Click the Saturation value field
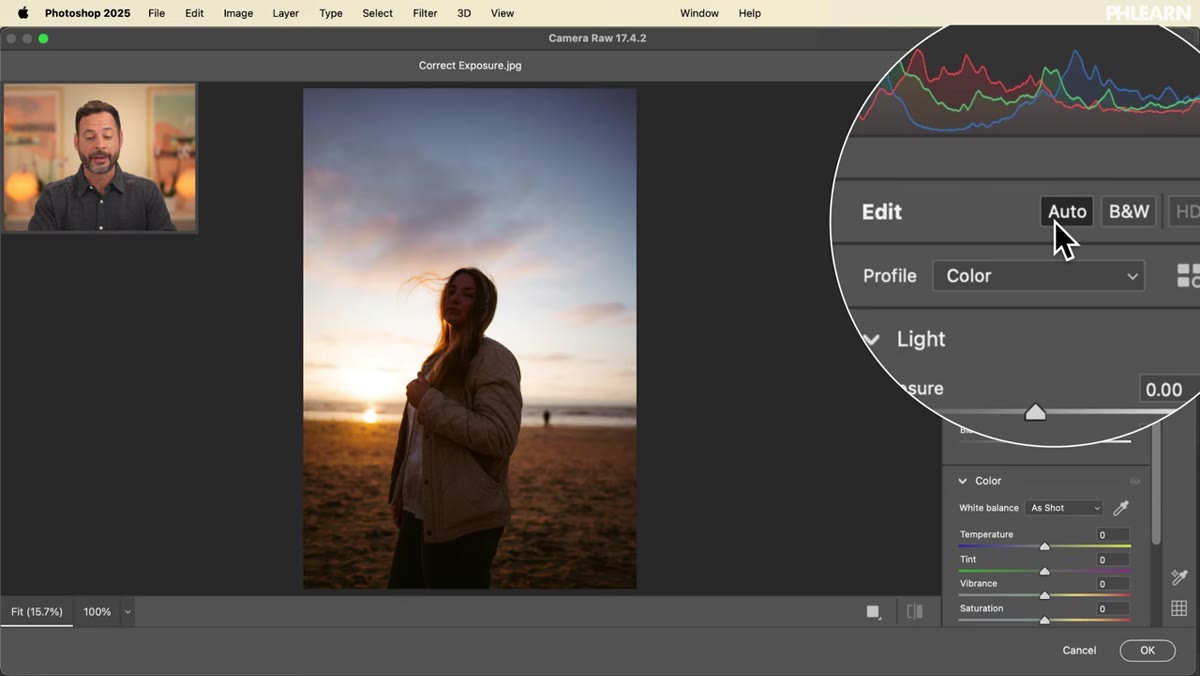The height and width of the screenshot is (676, 1200). click(1114, 609)
